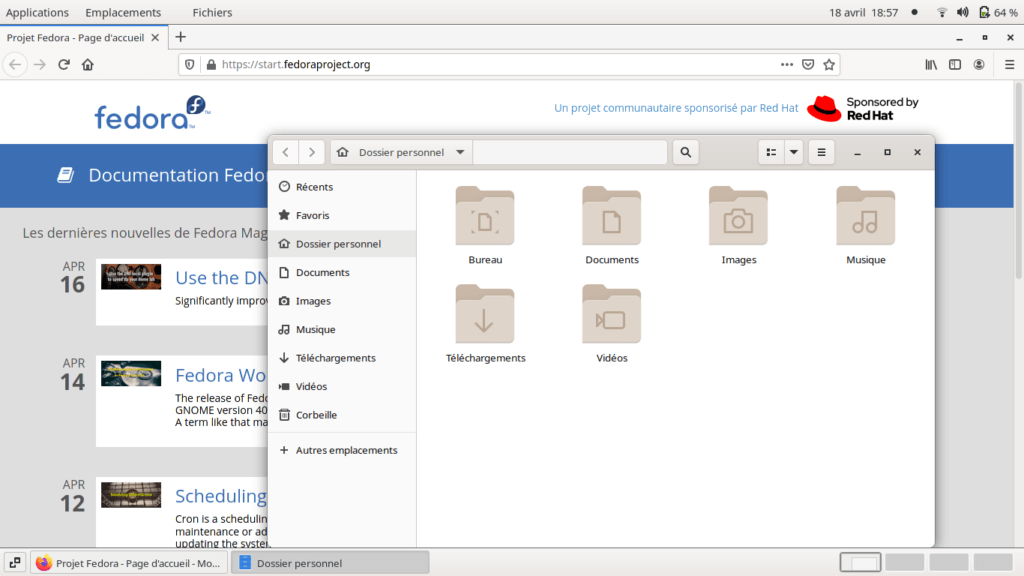This screenshot has width=1024, height=576.
Task: Select Dossier personnel in the sidebar
Action: click(342, 244)
